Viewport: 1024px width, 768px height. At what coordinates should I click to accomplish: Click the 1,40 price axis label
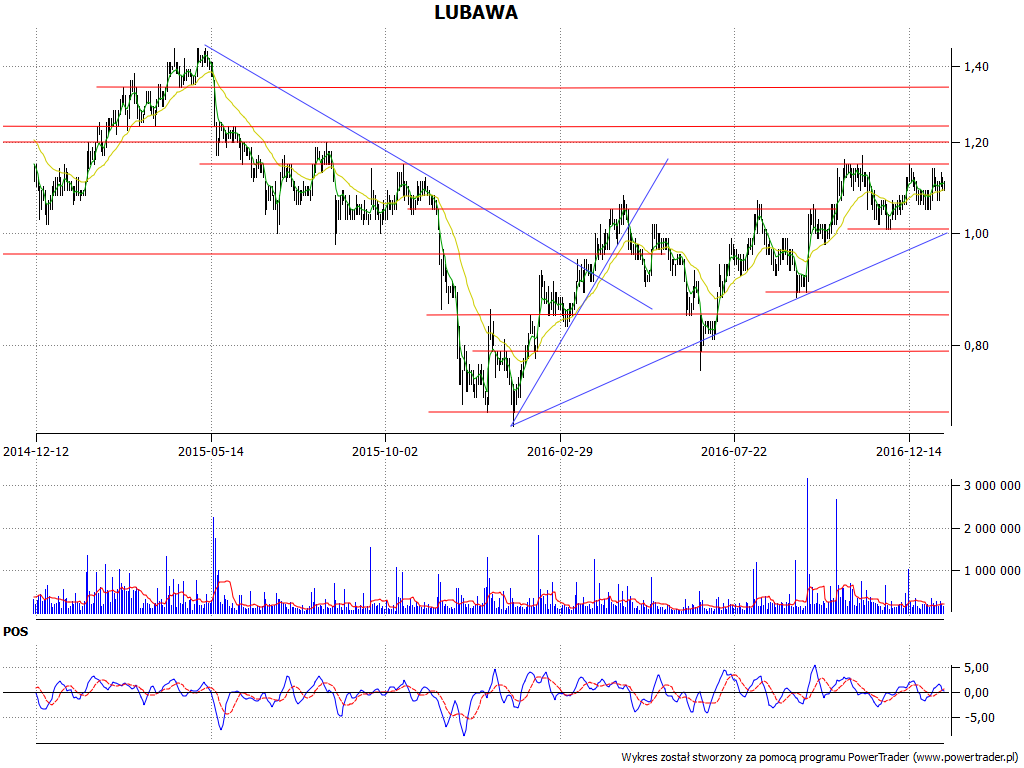click(976, 67)
